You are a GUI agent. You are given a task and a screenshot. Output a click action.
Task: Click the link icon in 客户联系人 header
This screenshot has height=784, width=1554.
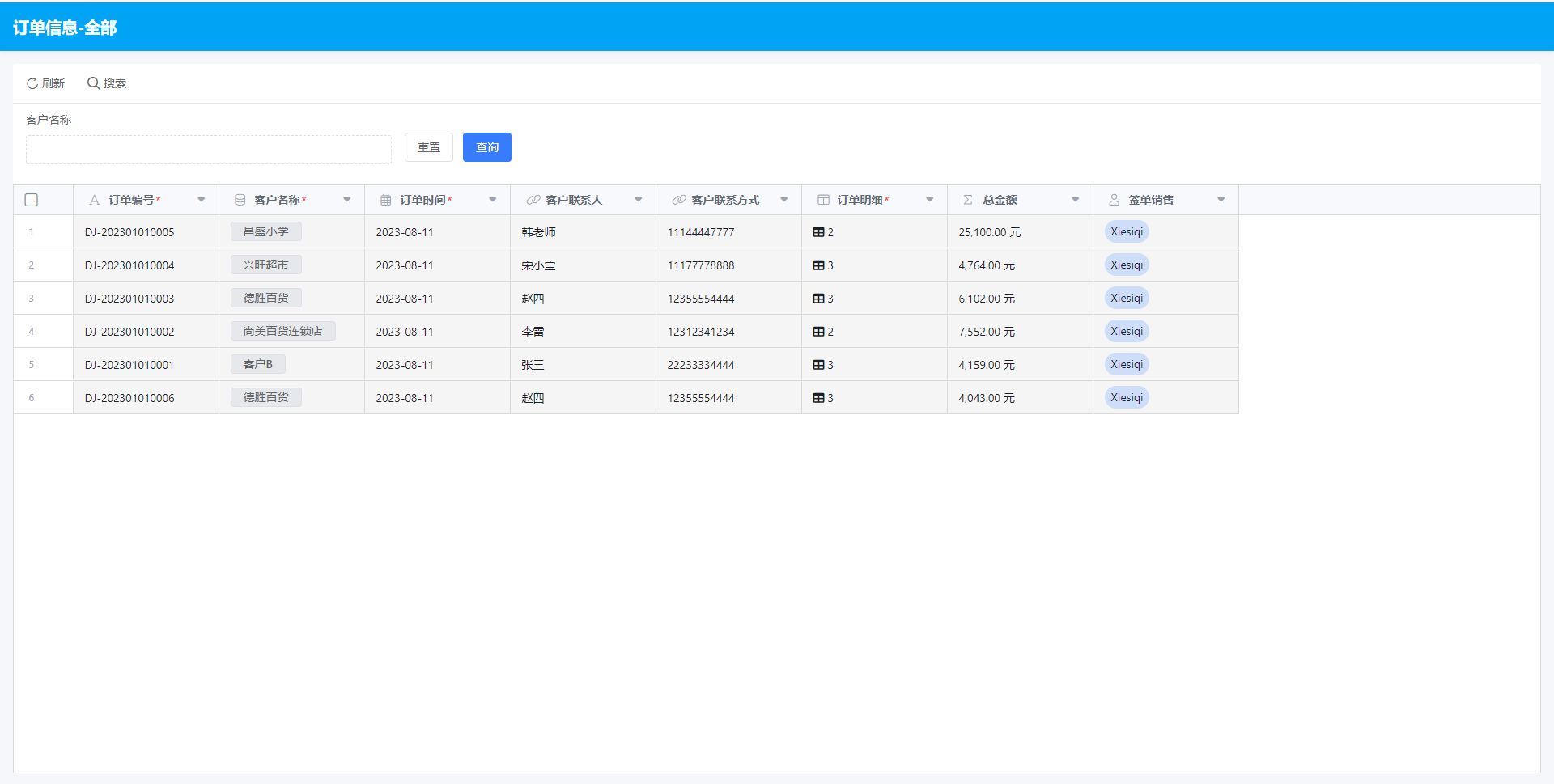[533, 200]
